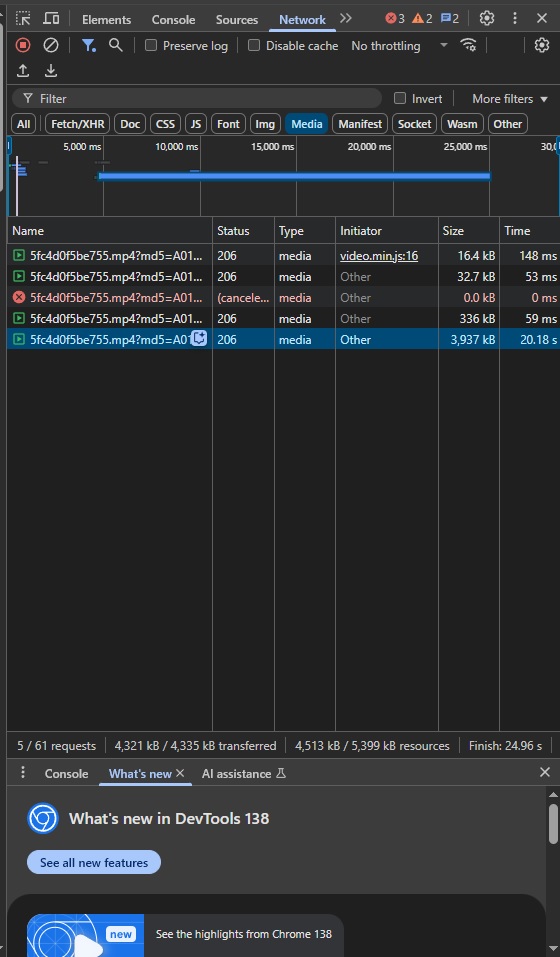Filter by Doc requests
The height and width of the screenshot is (957, 560).
[x=130, y=124]
